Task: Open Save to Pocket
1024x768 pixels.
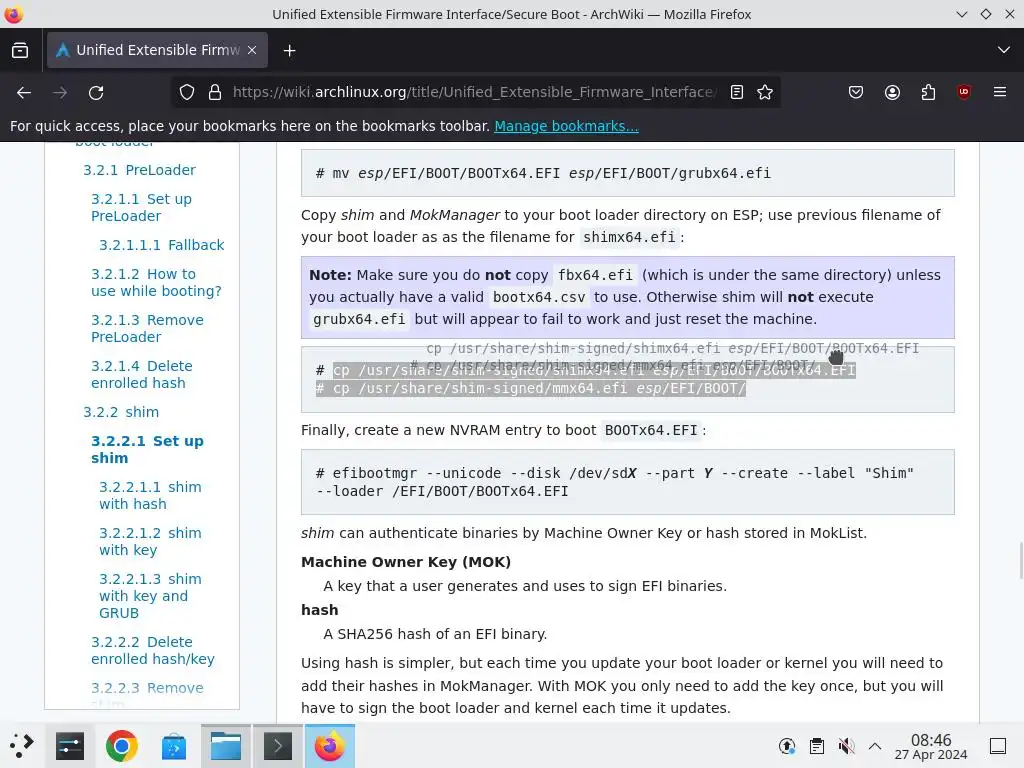Action: (856, 93)
